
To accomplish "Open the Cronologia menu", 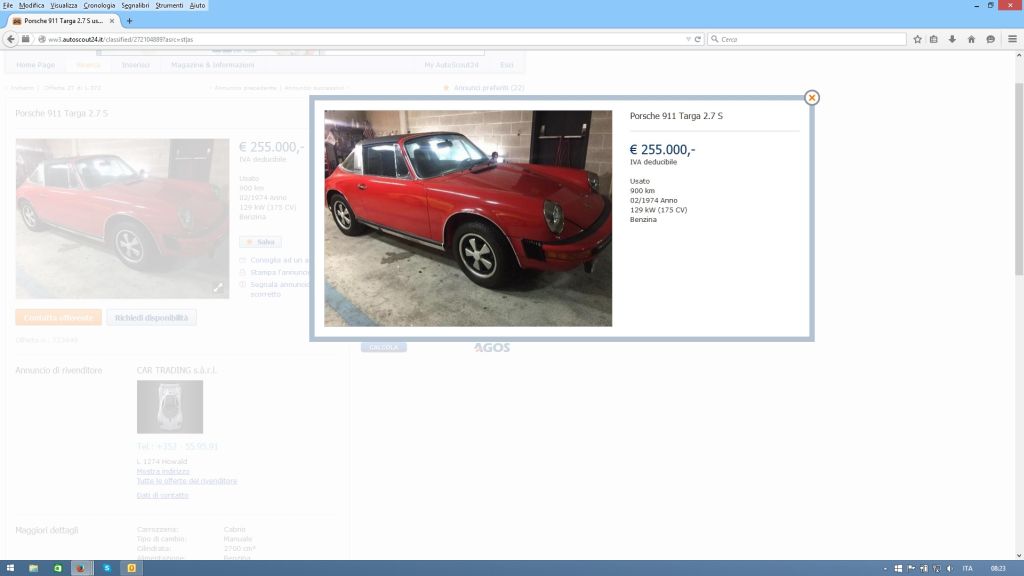I will 99,5.
